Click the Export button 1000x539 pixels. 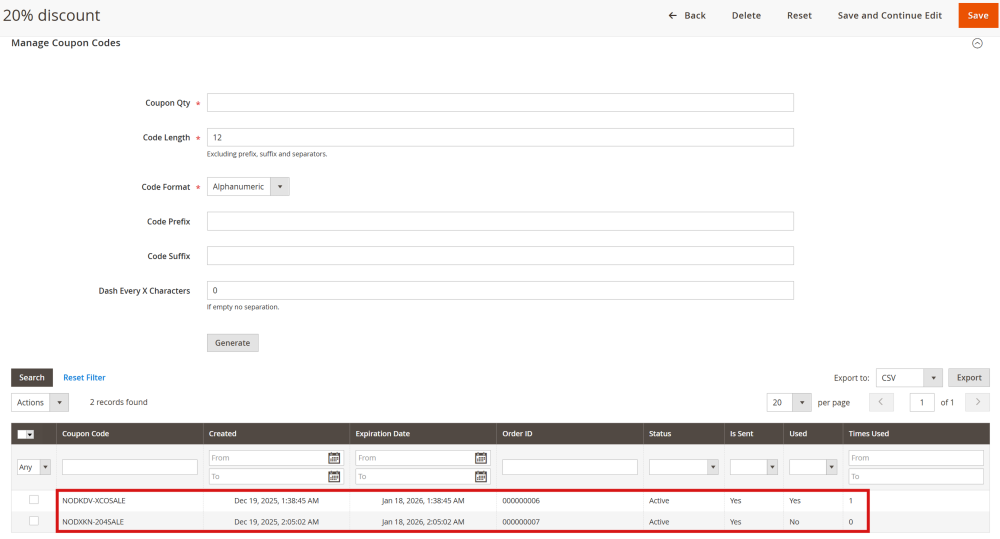point(969,378)
